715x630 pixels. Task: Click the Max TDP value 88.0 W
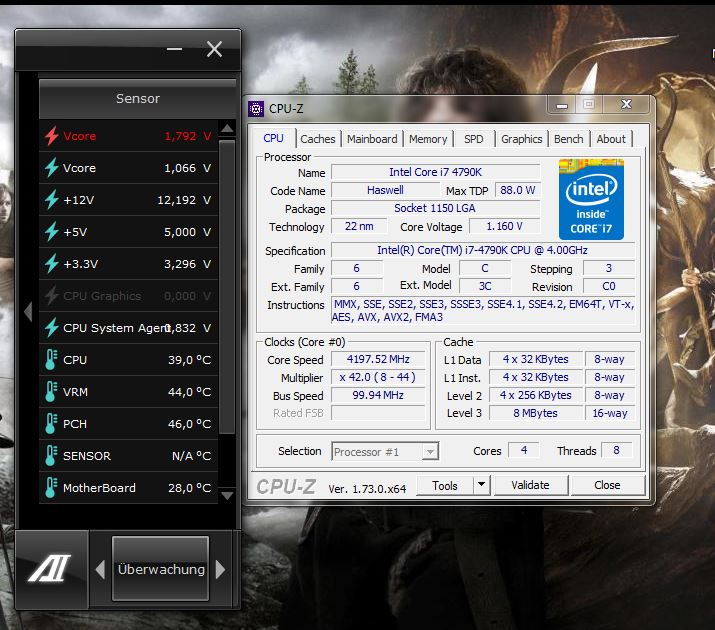518,190
